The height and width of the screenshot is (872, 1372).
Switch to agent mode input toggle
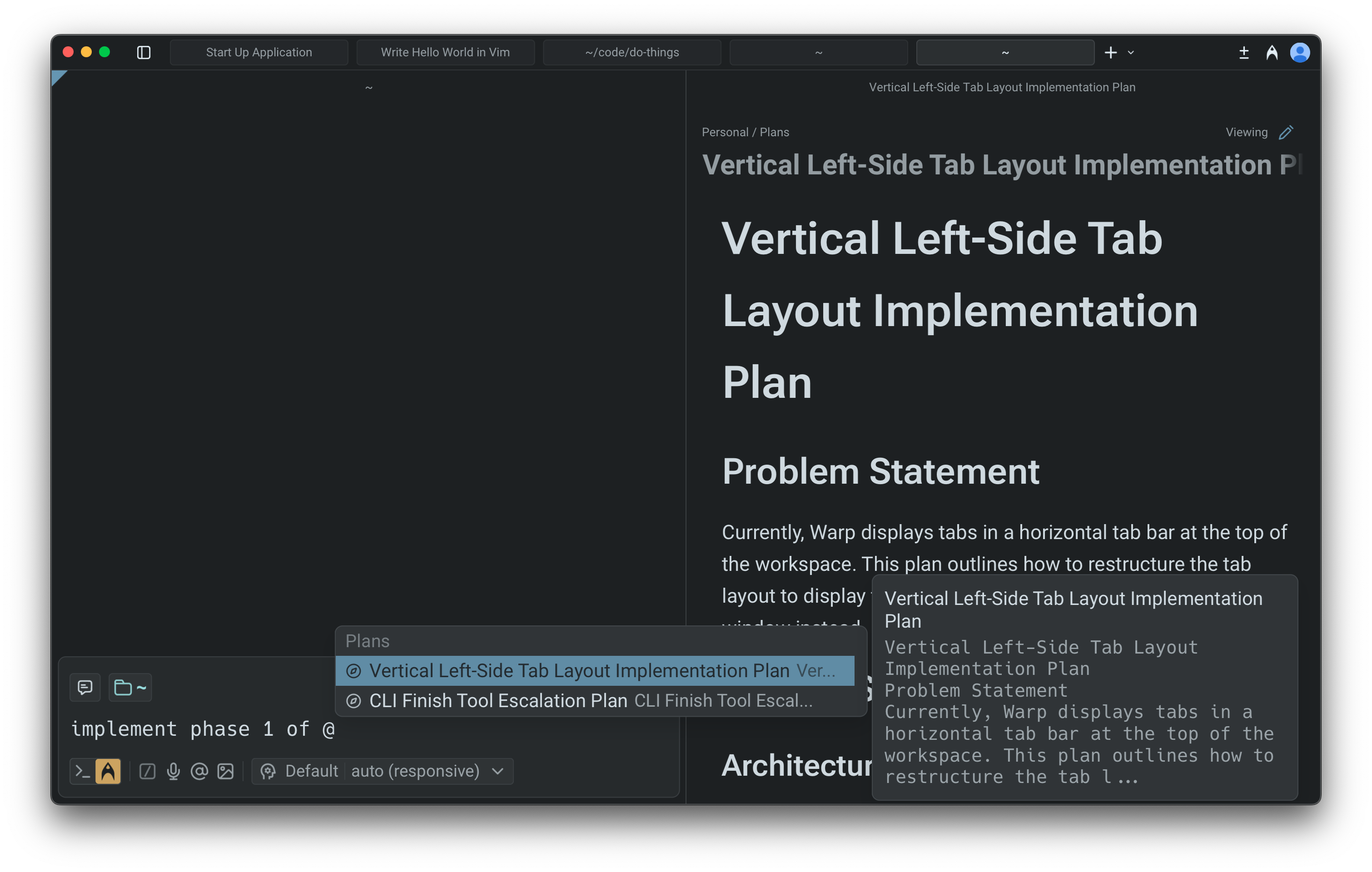[108, 771]
